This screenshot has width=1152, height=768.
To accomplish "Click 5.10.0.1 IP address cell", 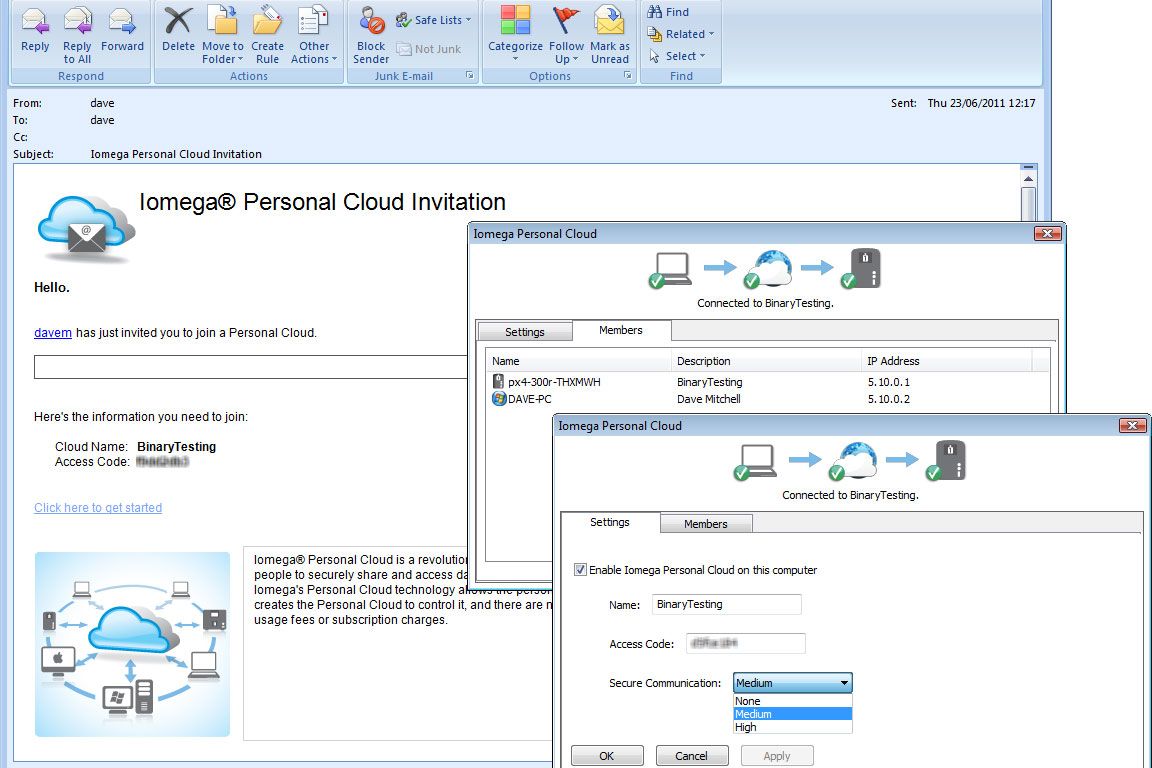I will pos(888,382).
